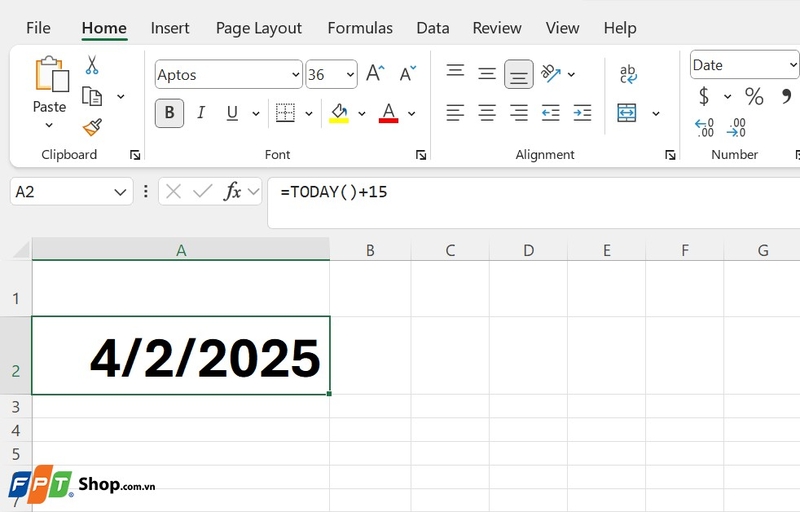This screenshot has height=512, width=800.
Task: Cancel formula entry with the X icon
Action: (173, 192)
